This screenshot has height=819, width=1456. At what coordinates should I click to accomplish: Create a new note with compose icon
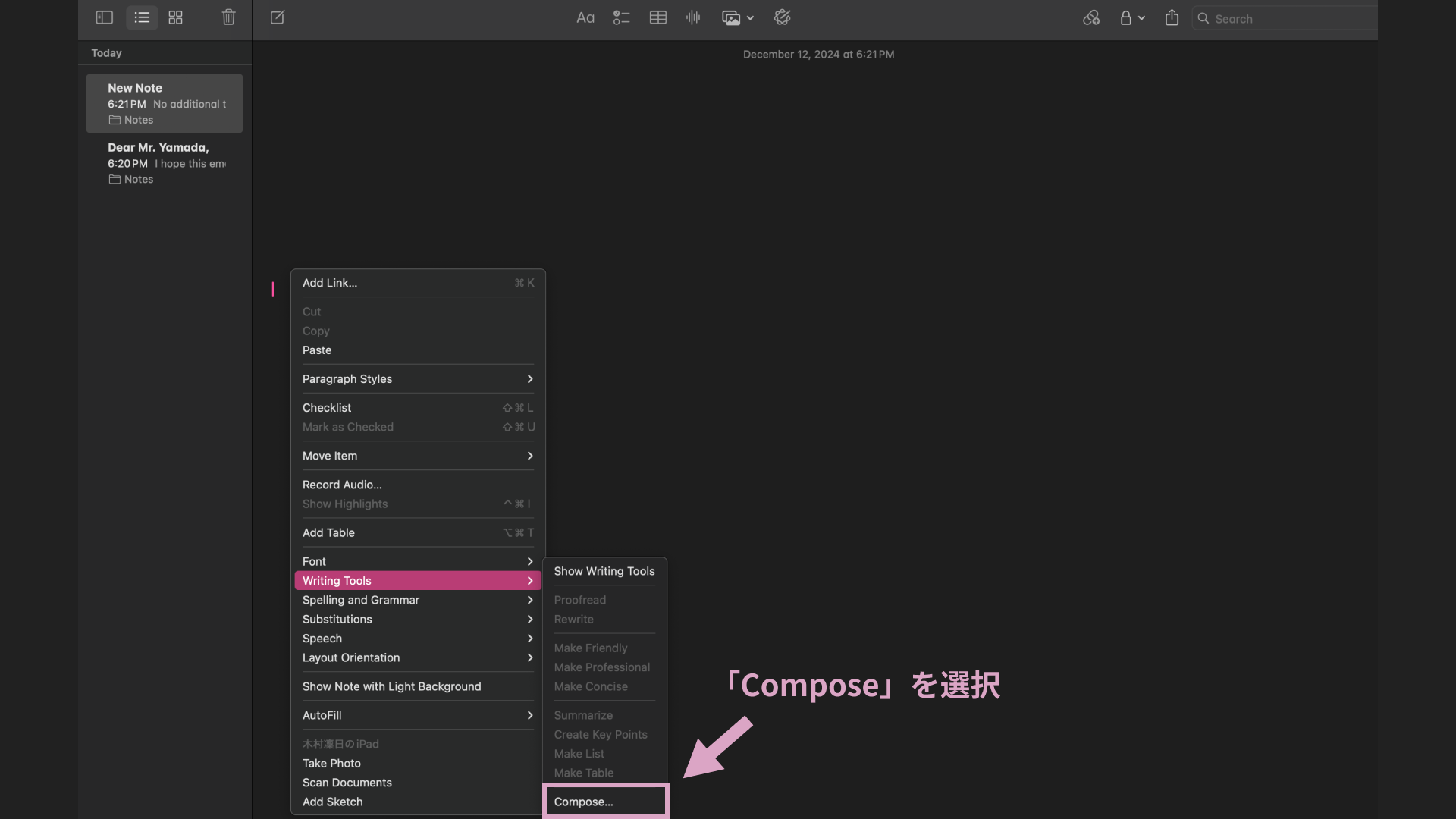pyautogui.click(x=278, y=17)
